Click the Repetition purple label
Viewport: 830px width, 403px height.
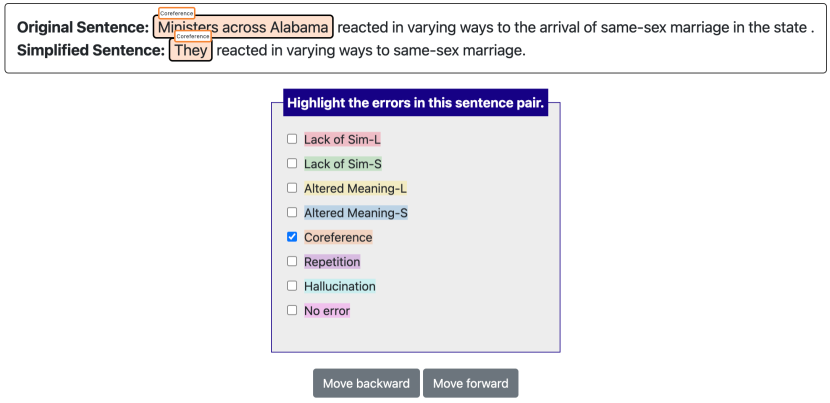pyautogui.click(x=332, y=262)
